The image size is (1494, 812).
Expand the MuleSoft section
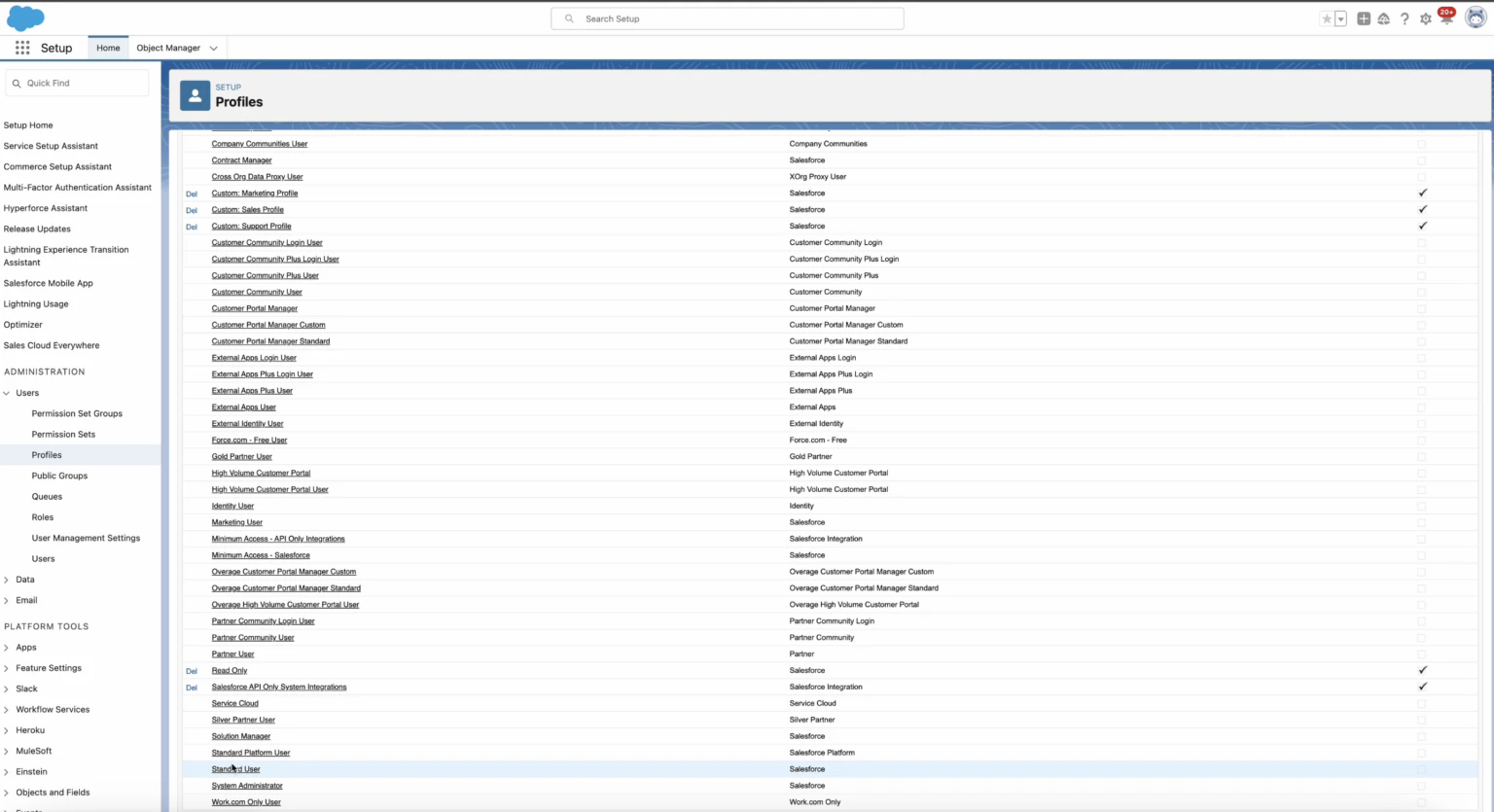pyautogui.click(x=7, y=751)
